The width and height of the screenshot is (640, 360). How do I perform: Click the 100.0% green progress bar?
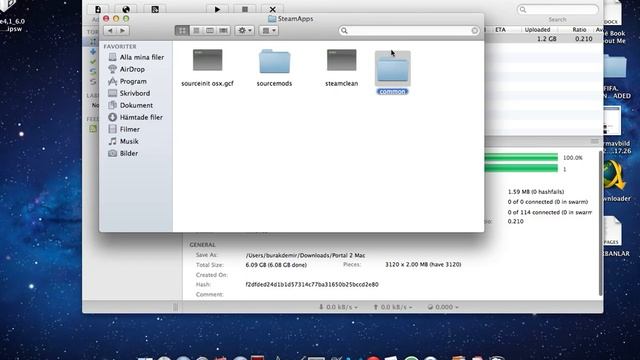(x=521, y=158)
